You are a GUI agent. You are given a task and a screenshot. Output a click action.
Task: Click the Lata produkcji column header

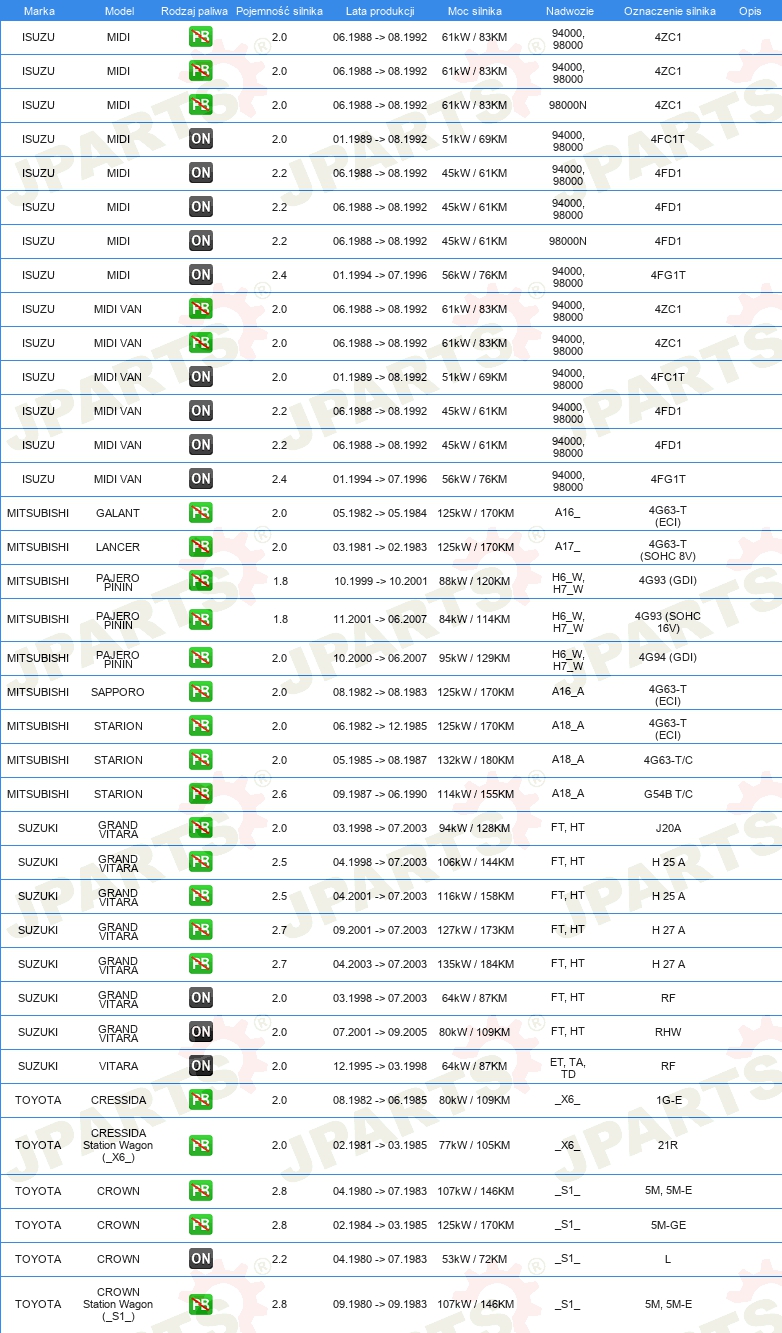380,10
